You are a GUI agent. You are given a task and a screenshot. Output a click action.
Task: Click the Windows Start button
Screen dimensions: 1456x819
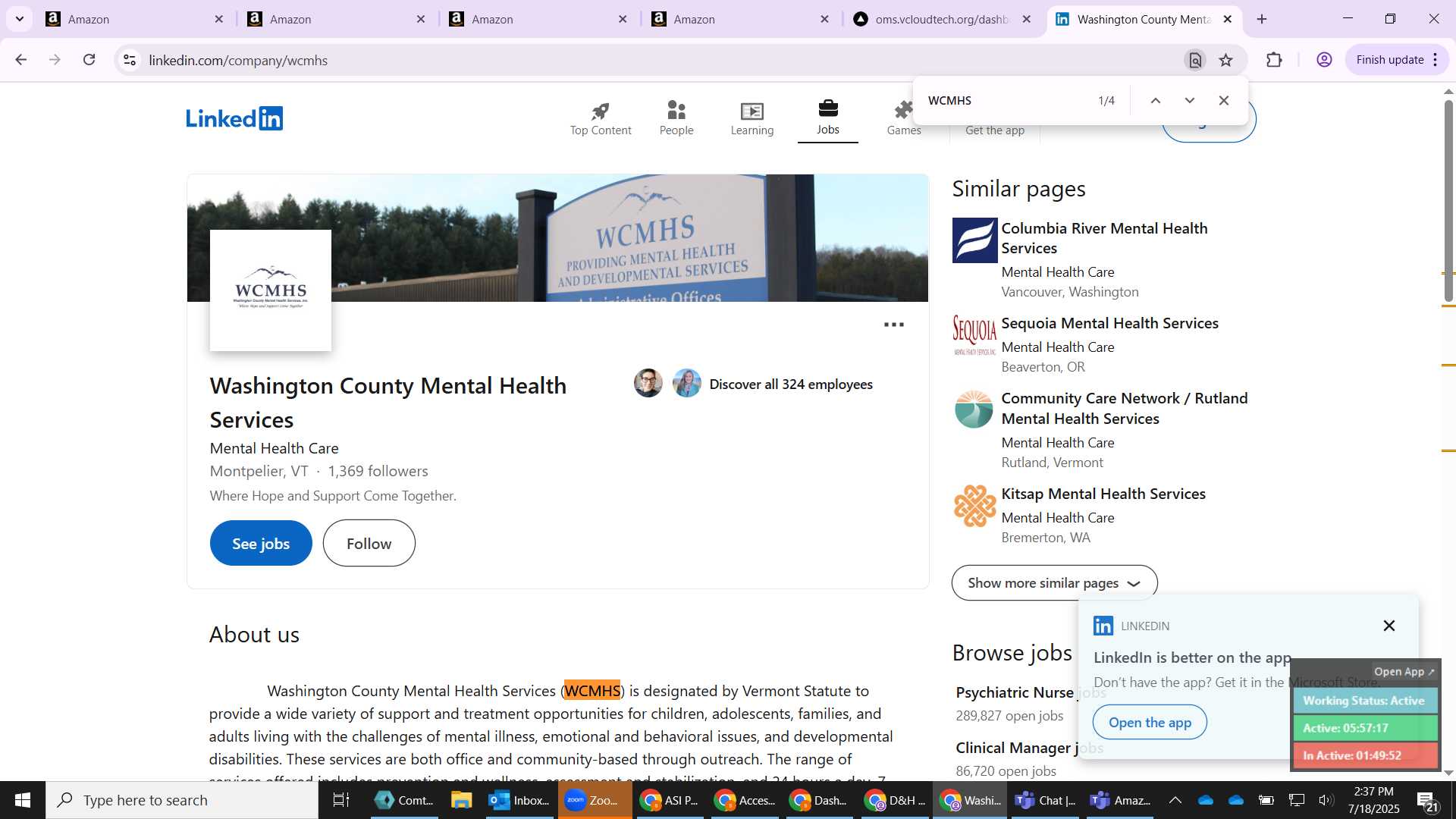coord(22,800)
